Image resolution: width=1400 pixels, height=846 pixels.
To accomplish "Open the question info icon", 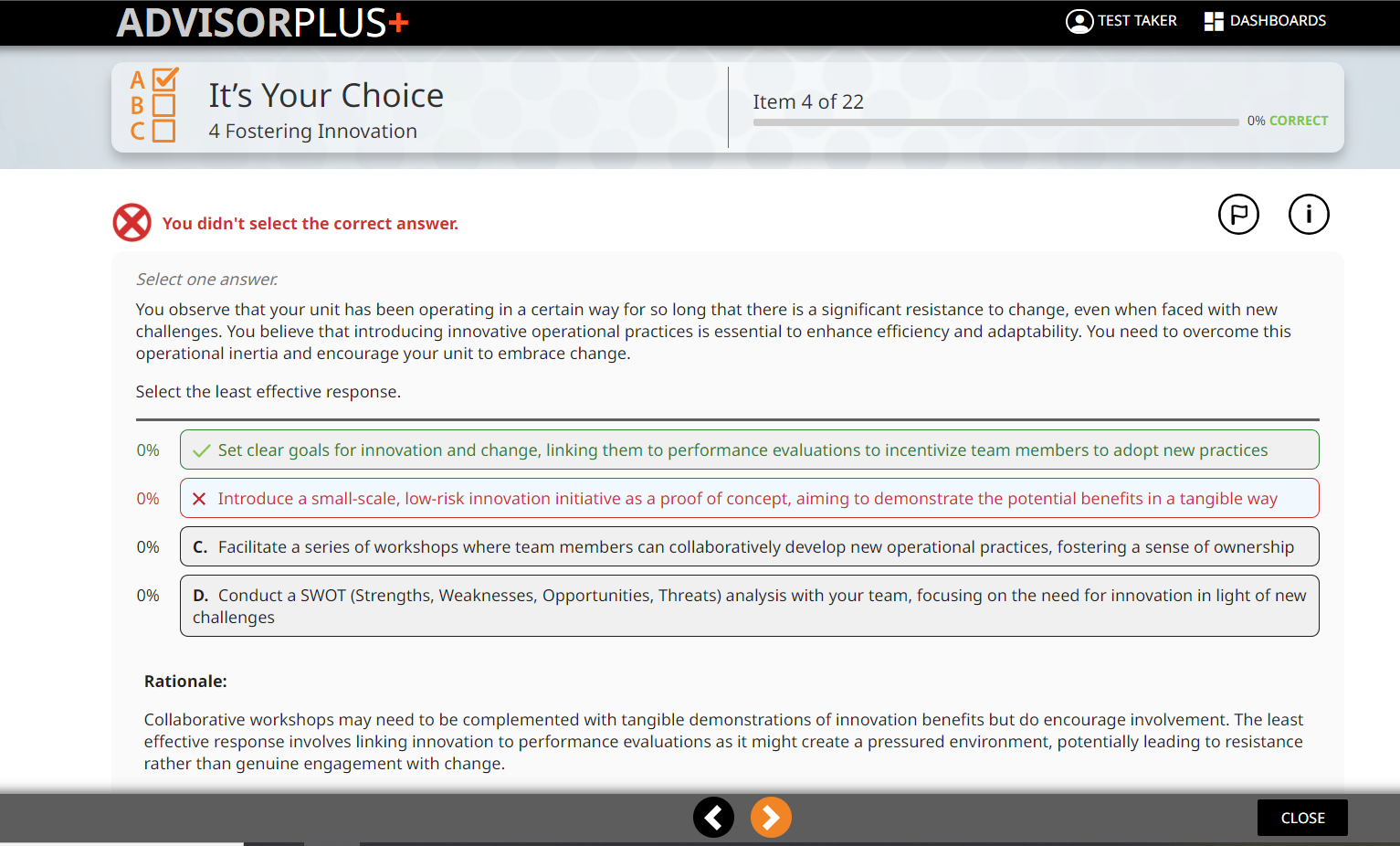I will [x=1308, y=215].
